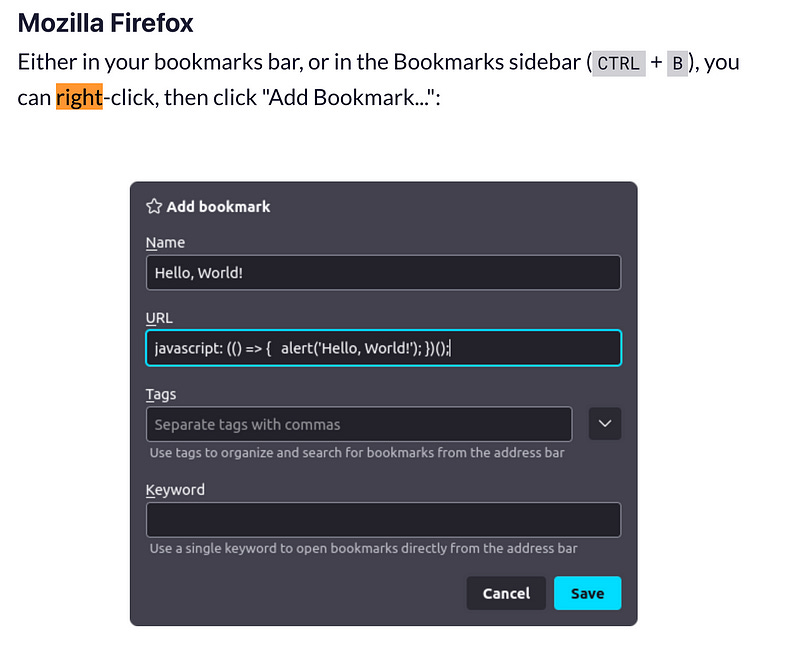The image size is (800, 656).
Task: Click the CTRL key badge
Action: pos(617,63)
